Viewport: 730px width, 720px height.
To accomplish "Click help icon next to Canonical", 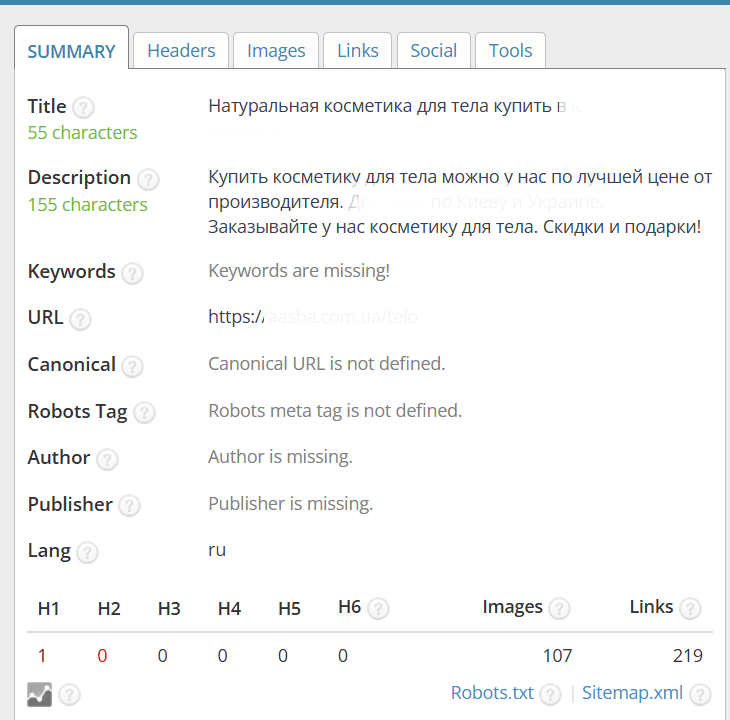I will 132,366.
